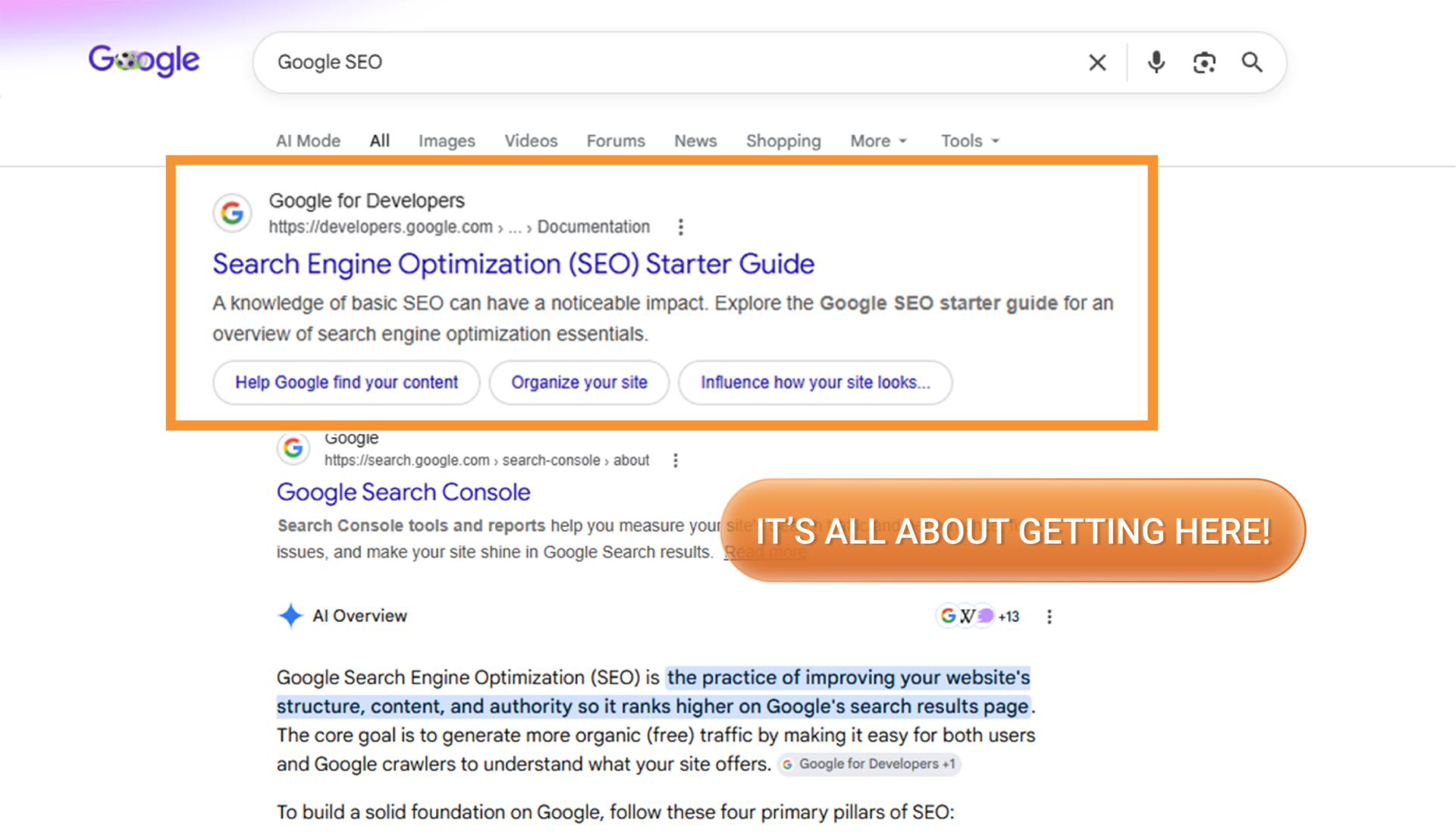Click Influence how your site looks chip
This screenshot has width=1456, height=832.
coord(815,382)
